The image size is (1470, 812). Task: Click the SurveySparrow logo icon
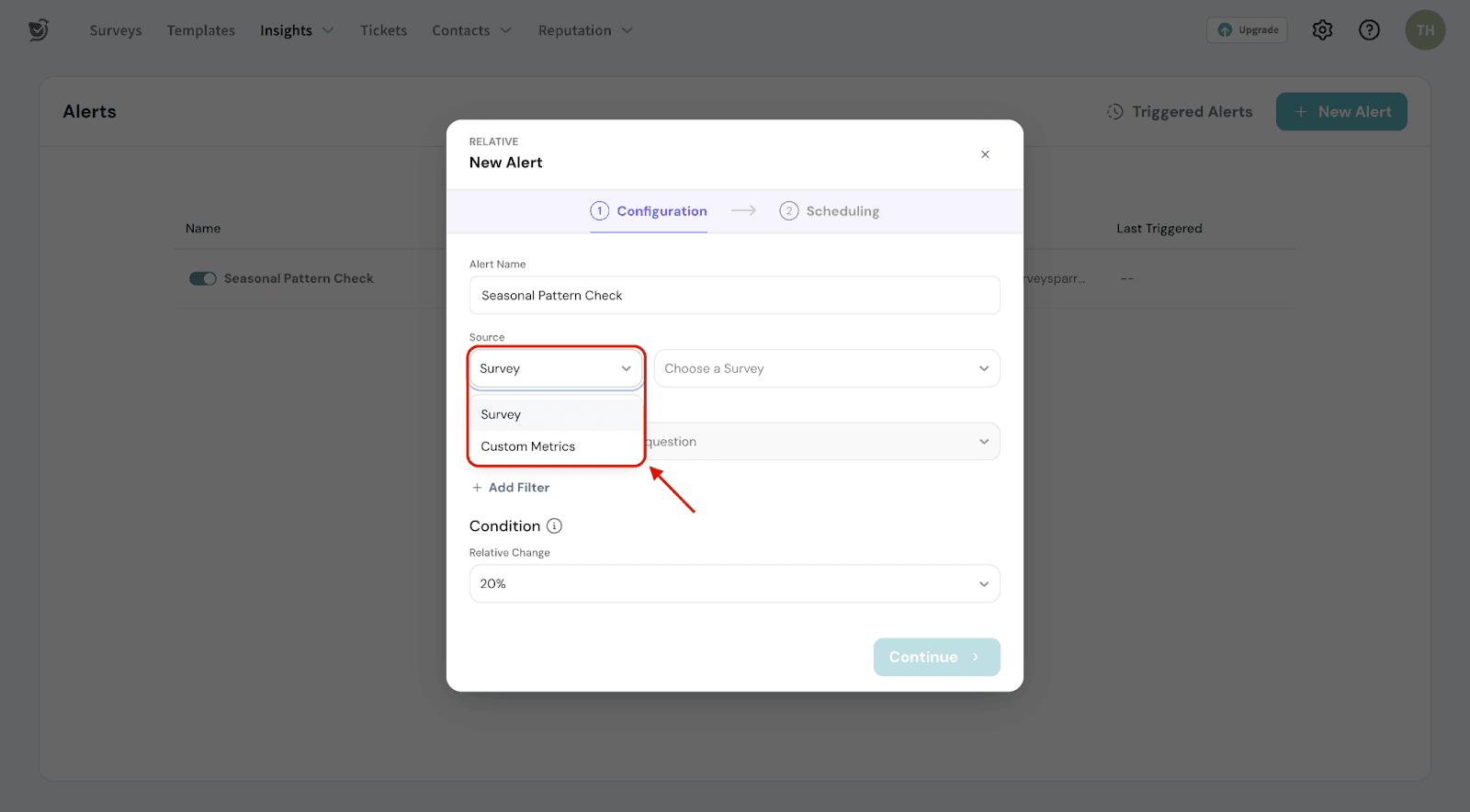tap(38, 30)
